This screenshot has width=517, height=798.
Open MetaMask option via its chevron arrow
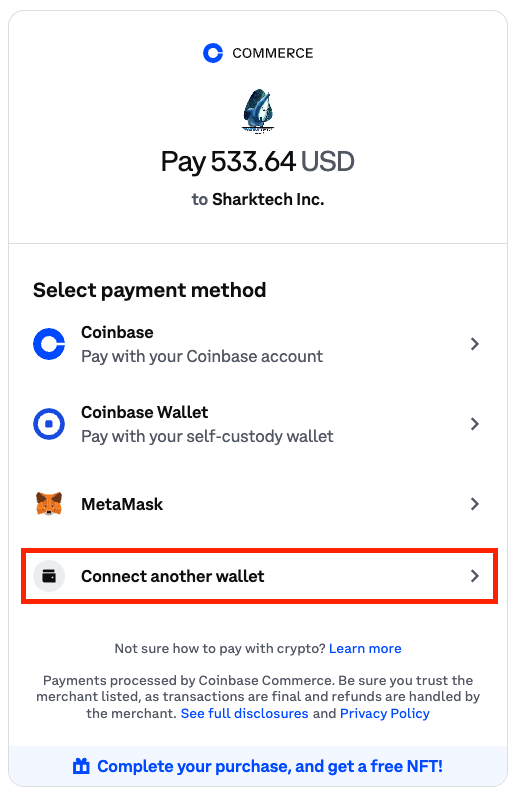tap(475, 504)
